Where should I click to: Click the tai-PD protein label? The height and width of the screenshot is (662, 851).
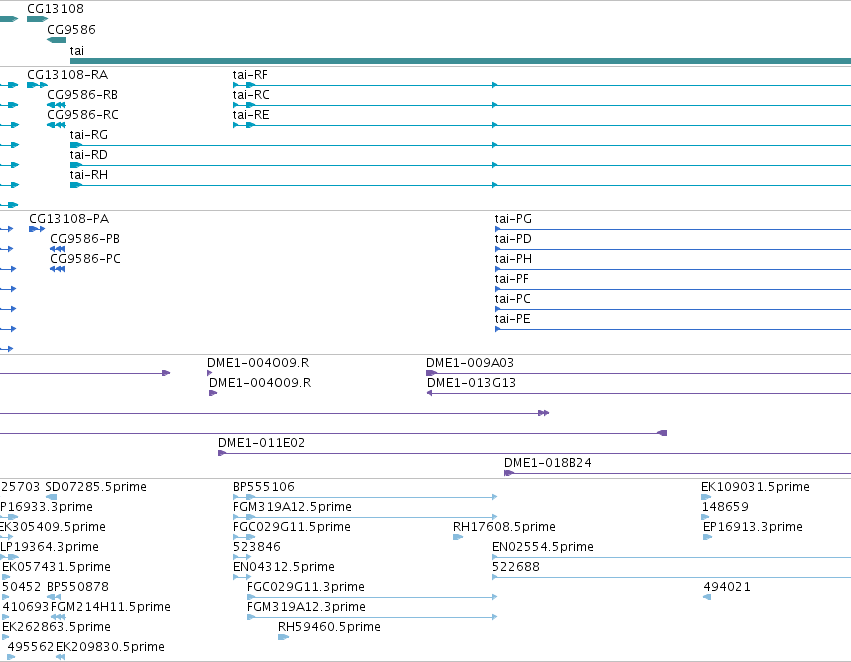(x=513, y=239)
